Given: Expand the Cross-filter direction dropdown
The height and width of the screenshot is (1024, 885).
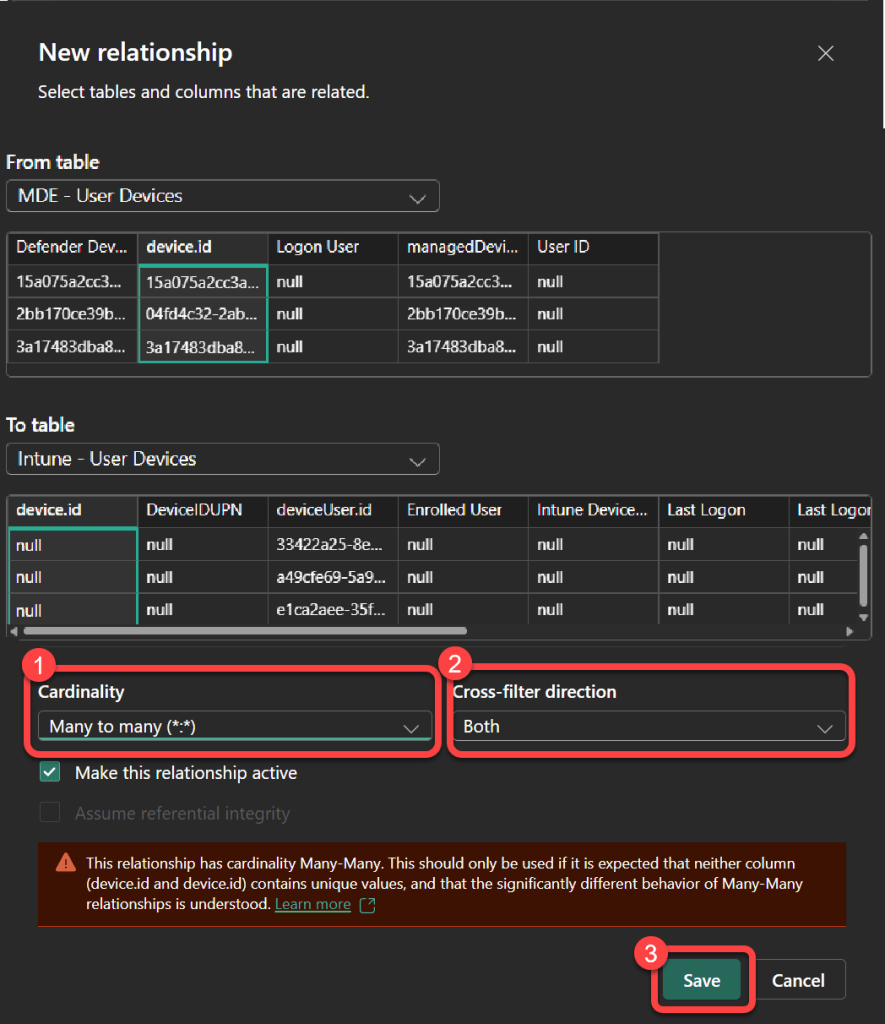Looking at the screenshot, I should (649, 726).
